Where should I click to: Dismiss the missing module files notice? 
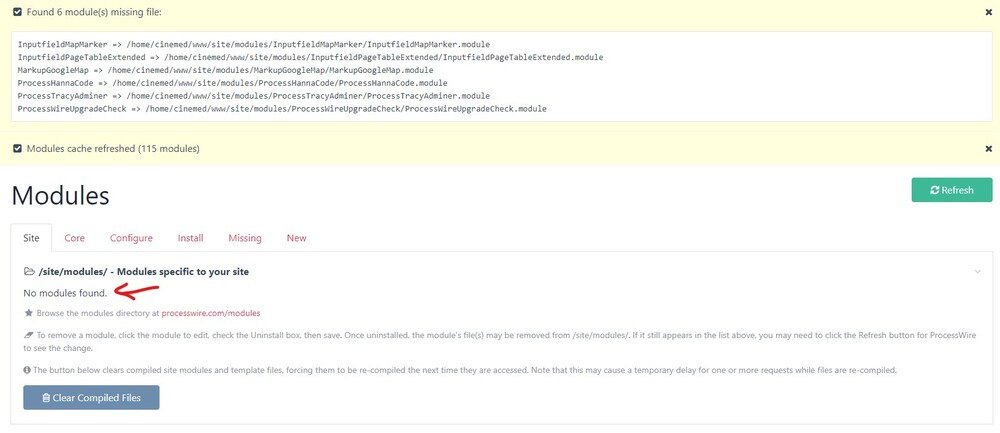pos(988,12)
